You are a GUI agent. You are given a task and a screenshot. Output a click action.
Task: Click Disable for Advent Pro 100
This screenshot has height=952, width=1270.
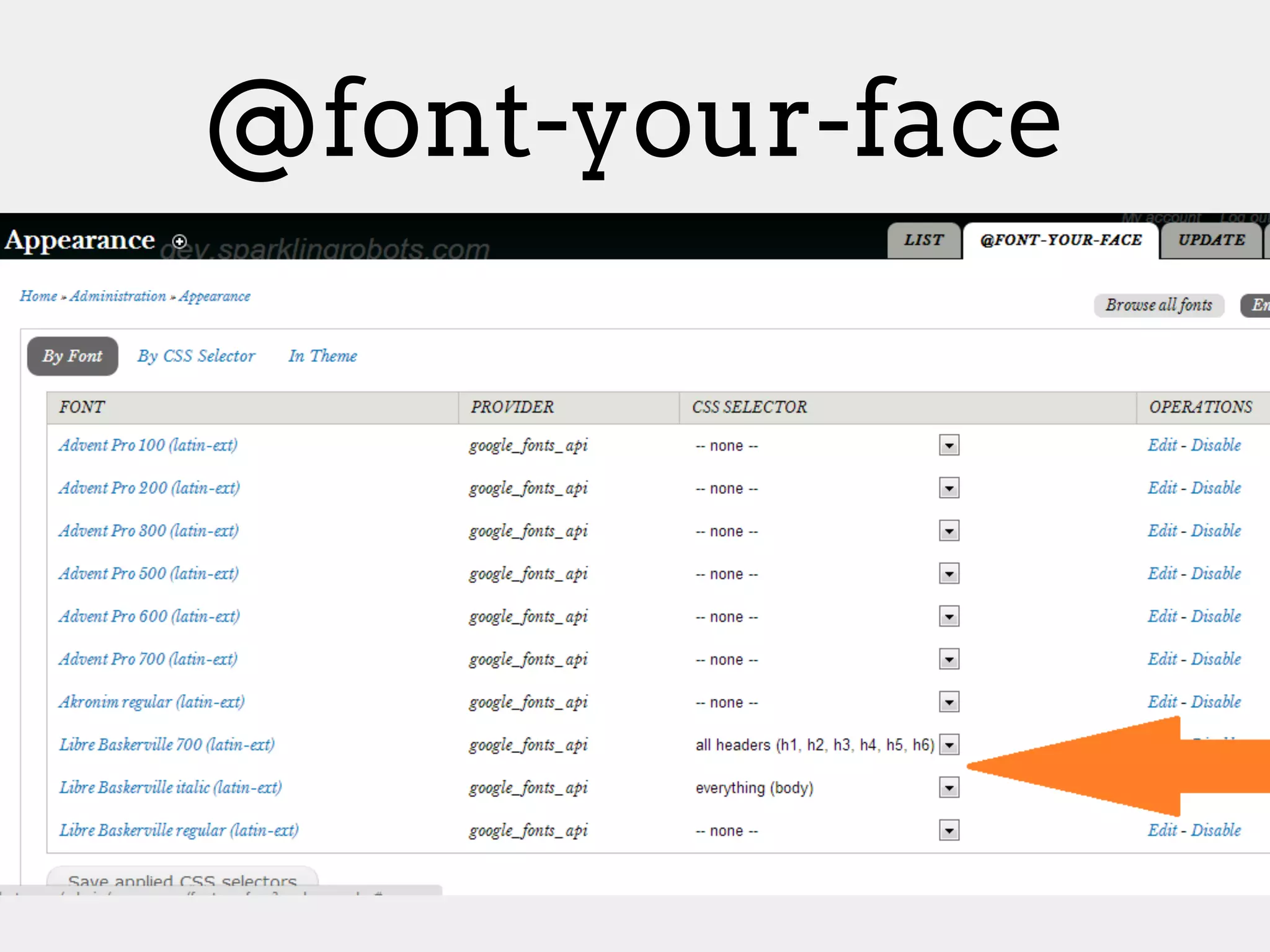click(x=1216, y=445)
